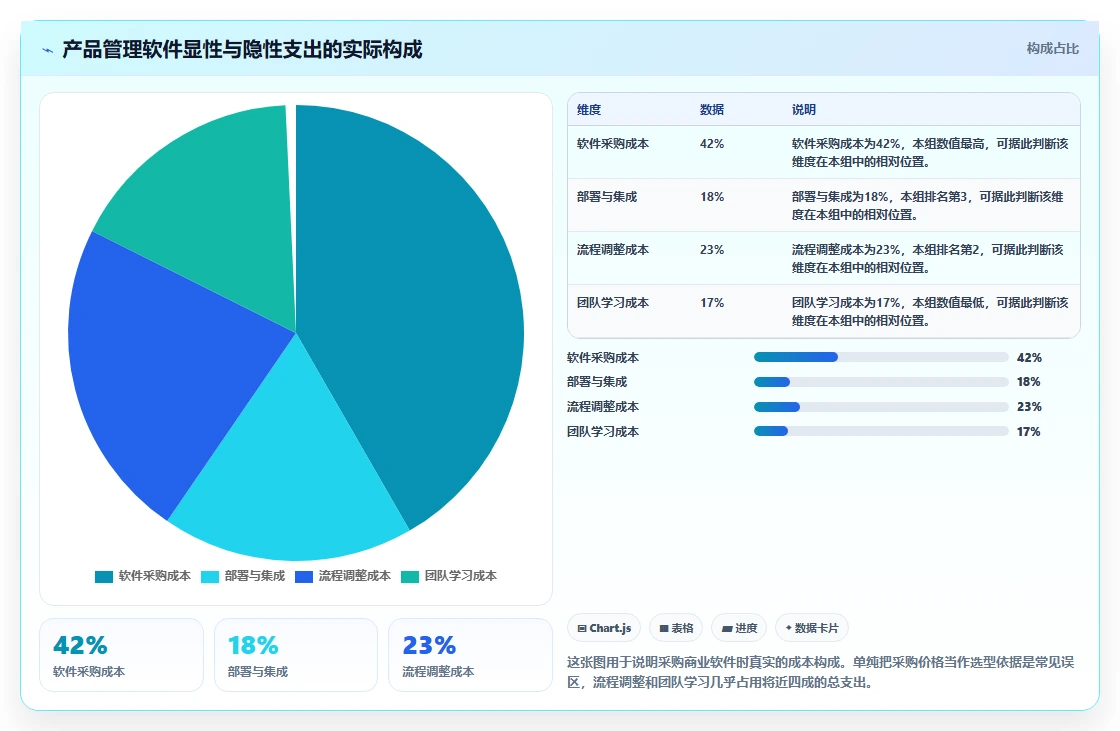
Task: Click 流程调整成本 cell in the table
Action: (613, 249)
